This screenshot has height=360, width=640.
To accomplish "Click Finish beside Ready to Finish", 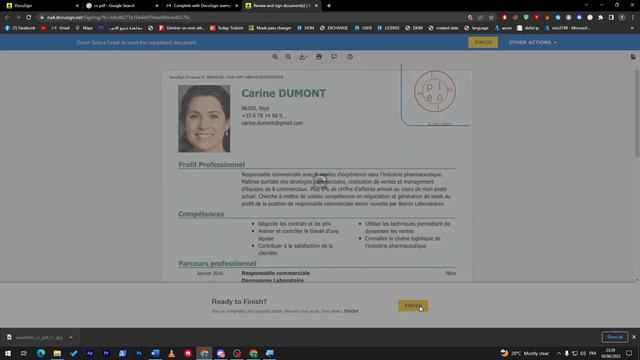I will click(x=413, y=306).
